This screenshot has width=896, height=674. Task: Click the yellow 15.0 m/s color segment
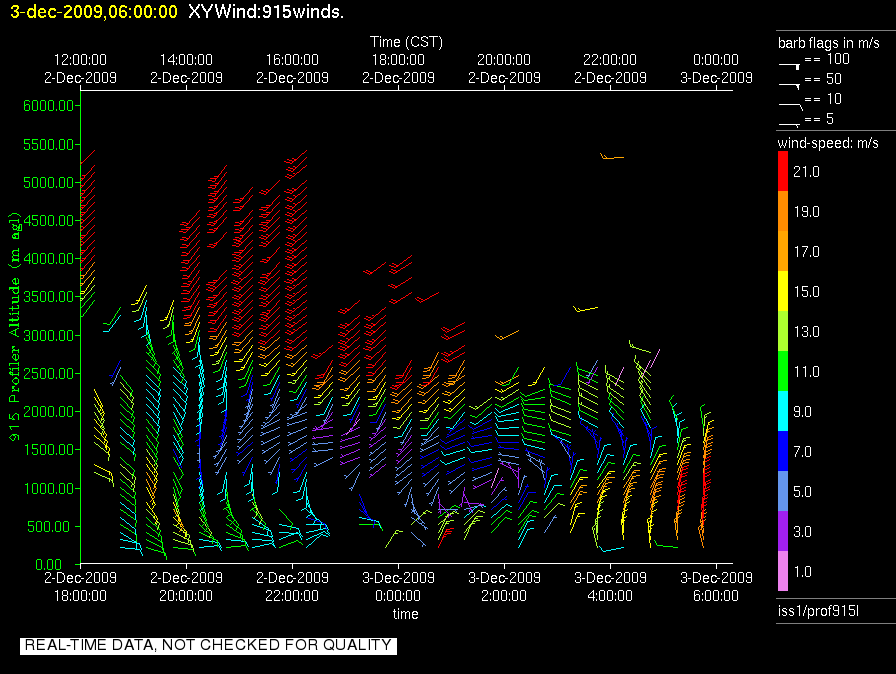coord(783,291)
